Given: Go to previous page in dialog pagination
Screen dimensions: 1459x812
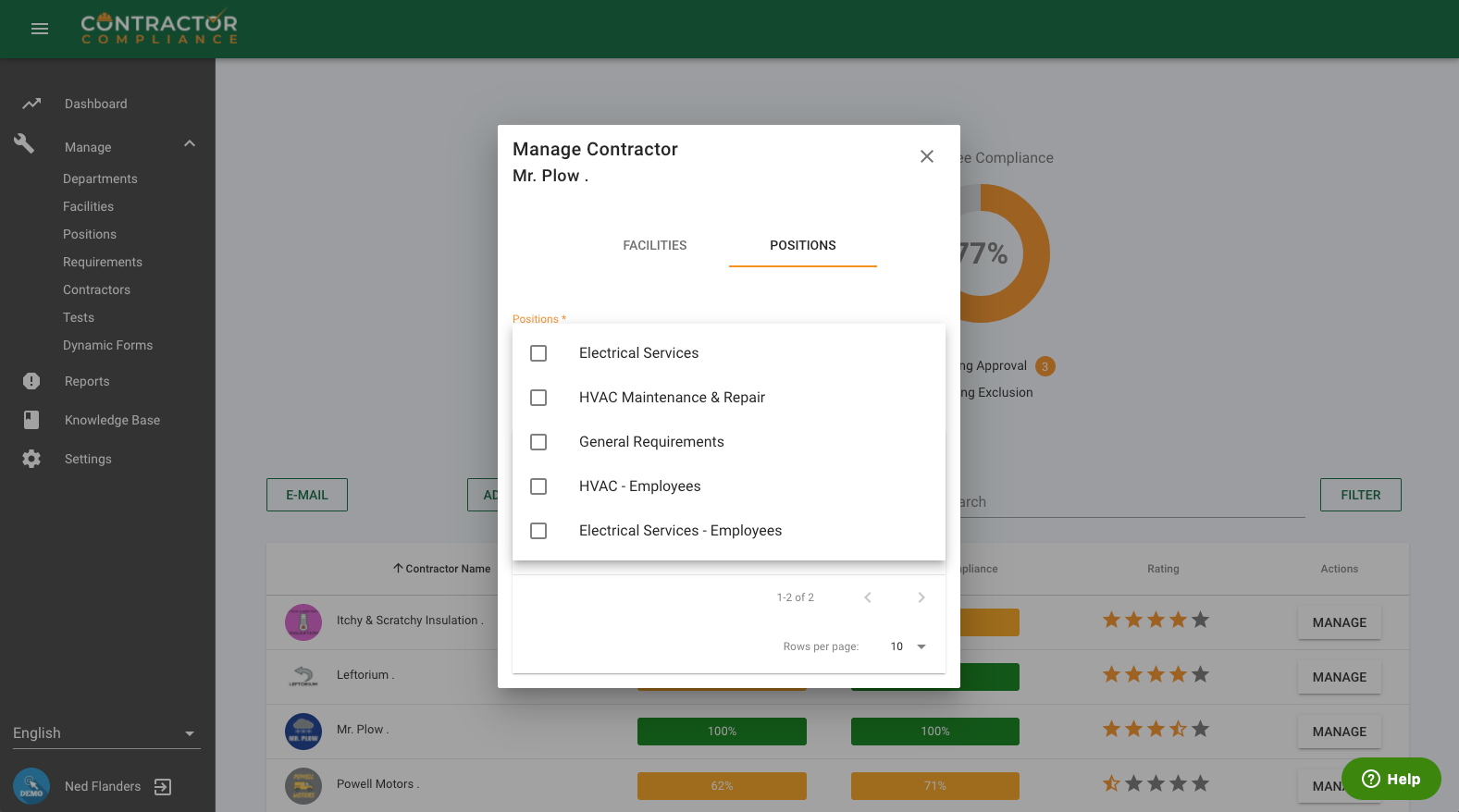Looking at the screenshot, I should [868, 597].
